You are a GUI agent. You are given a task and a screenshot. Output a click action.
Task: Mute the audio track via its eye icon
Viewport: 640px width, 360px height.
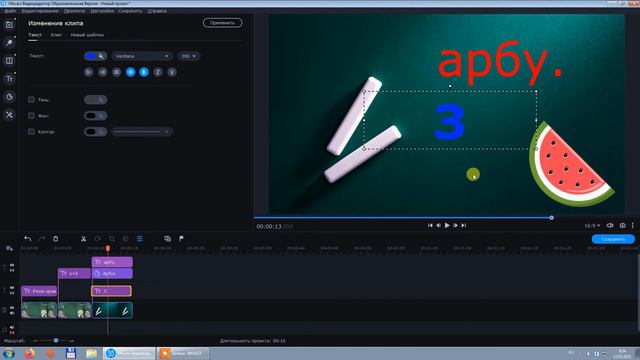coord(12,327)
